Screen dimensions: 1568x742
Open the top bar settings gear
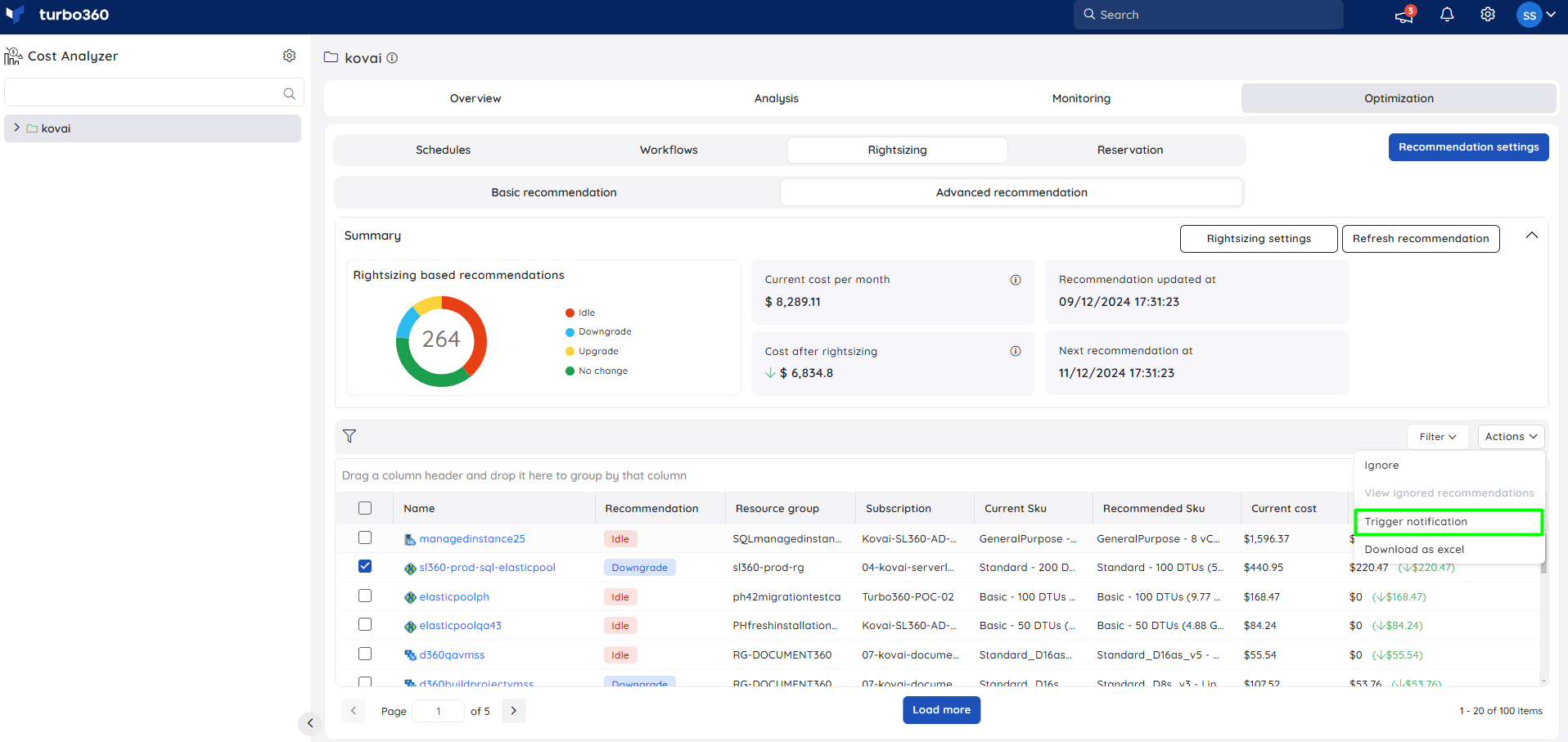coord(1488,15)
